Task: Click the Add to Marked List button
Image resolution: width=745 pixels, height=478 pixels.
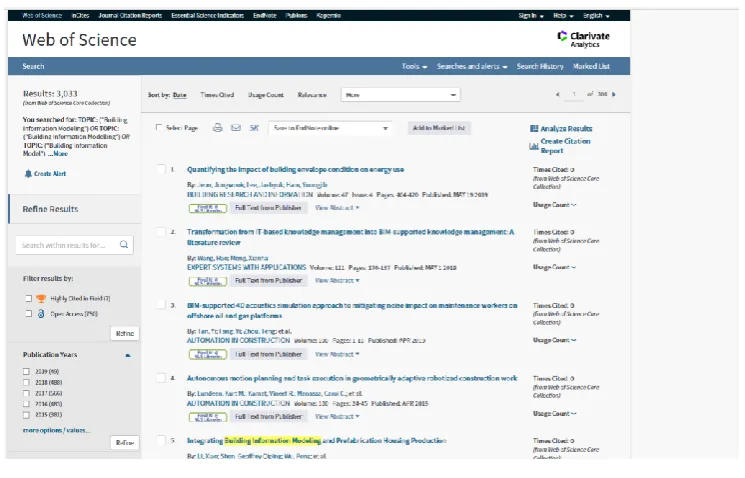Action: [439, 128]
